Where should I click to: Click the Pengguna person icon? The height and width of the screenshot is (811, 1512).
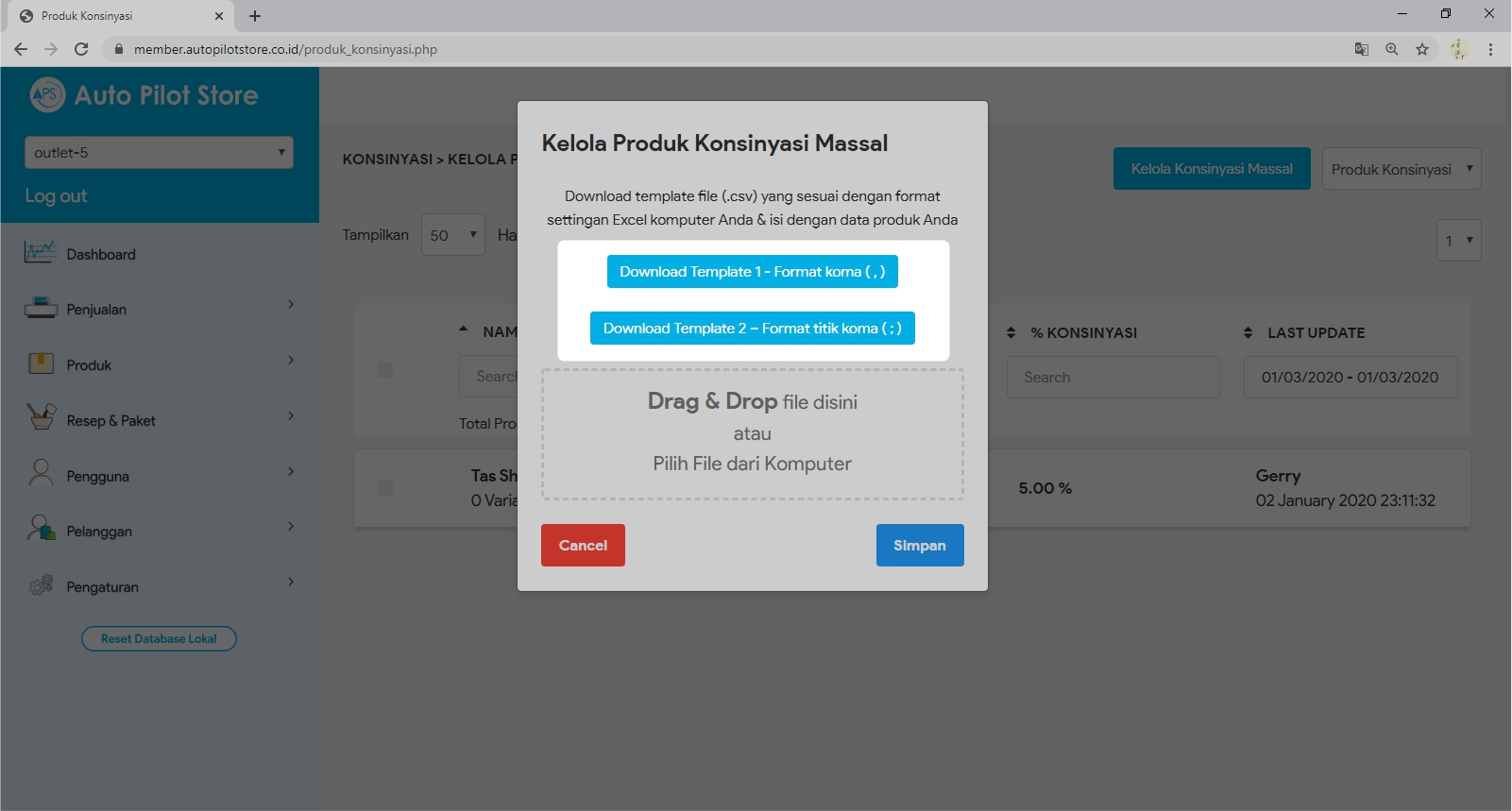pos(41,474)
